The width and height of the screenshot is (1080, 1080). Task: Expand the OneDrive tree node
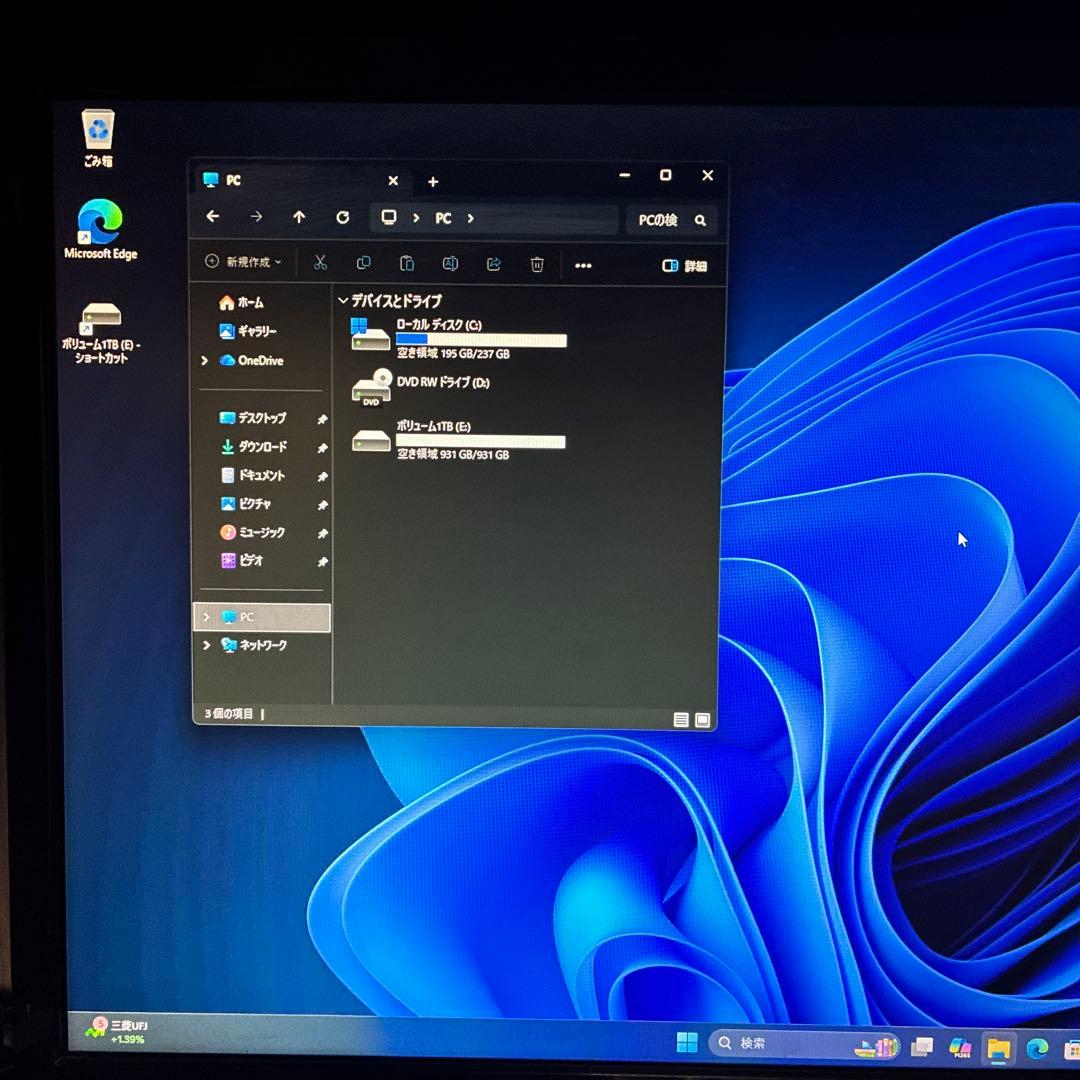(205, 360)
